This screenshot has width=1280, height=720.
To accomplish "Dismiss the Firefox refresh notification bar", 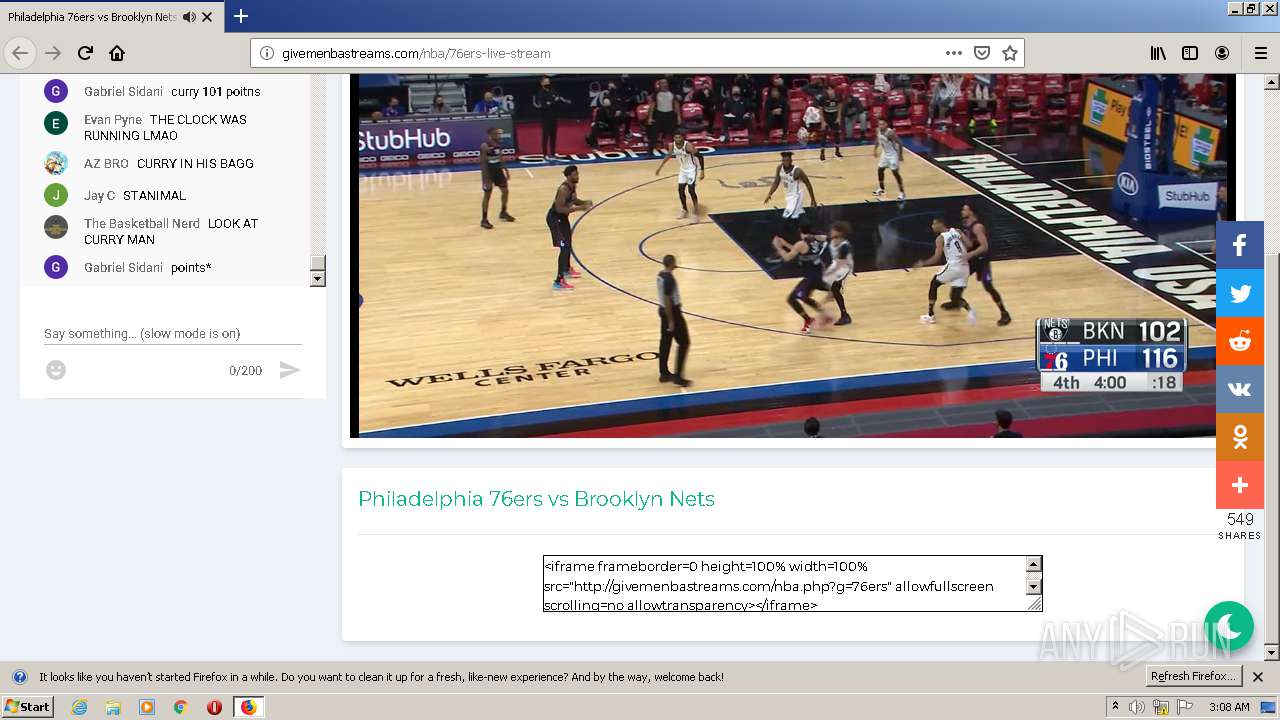I will 1258,677.
